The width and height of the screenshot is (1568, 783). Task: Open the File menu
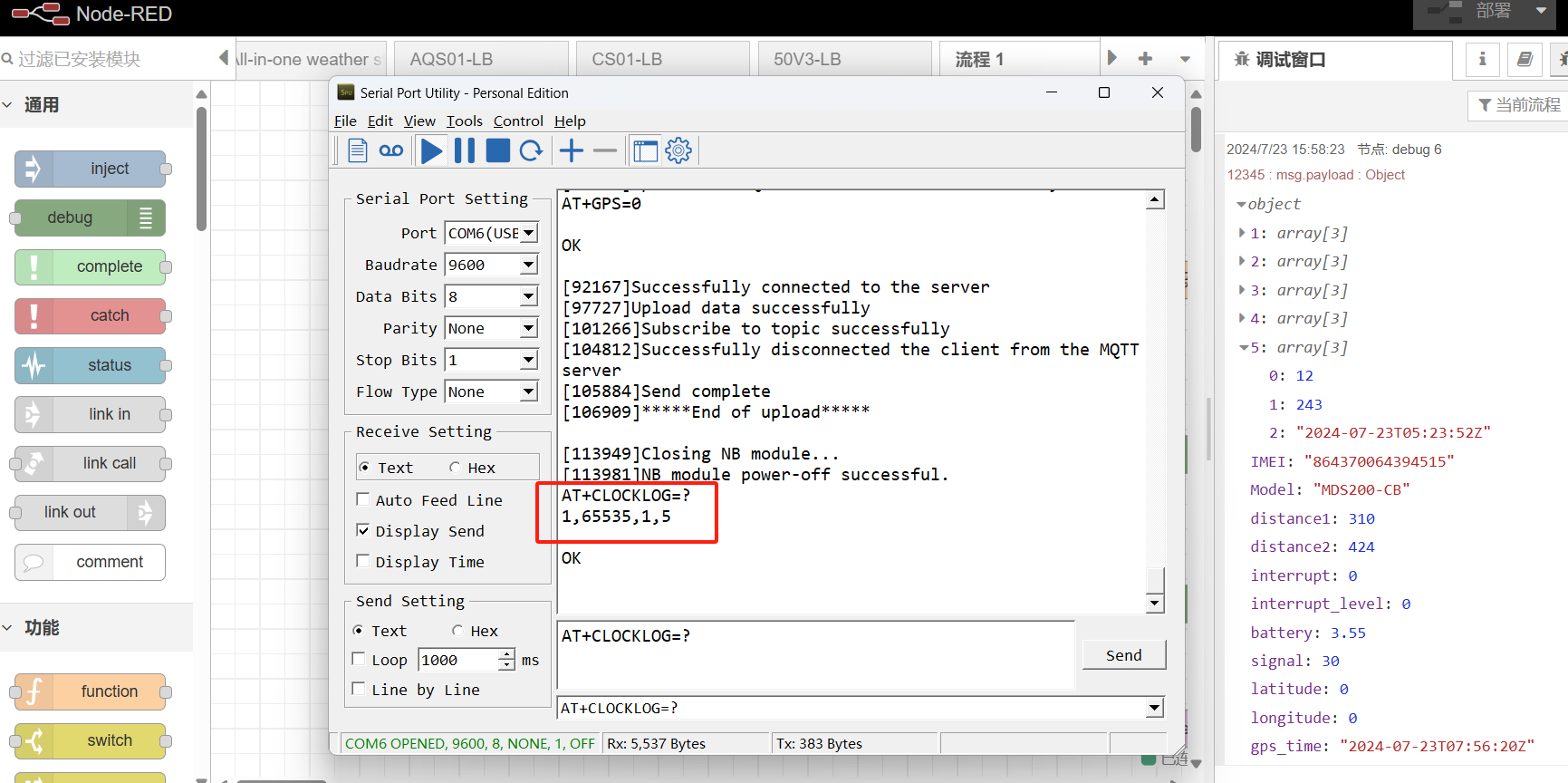(345, 121)
